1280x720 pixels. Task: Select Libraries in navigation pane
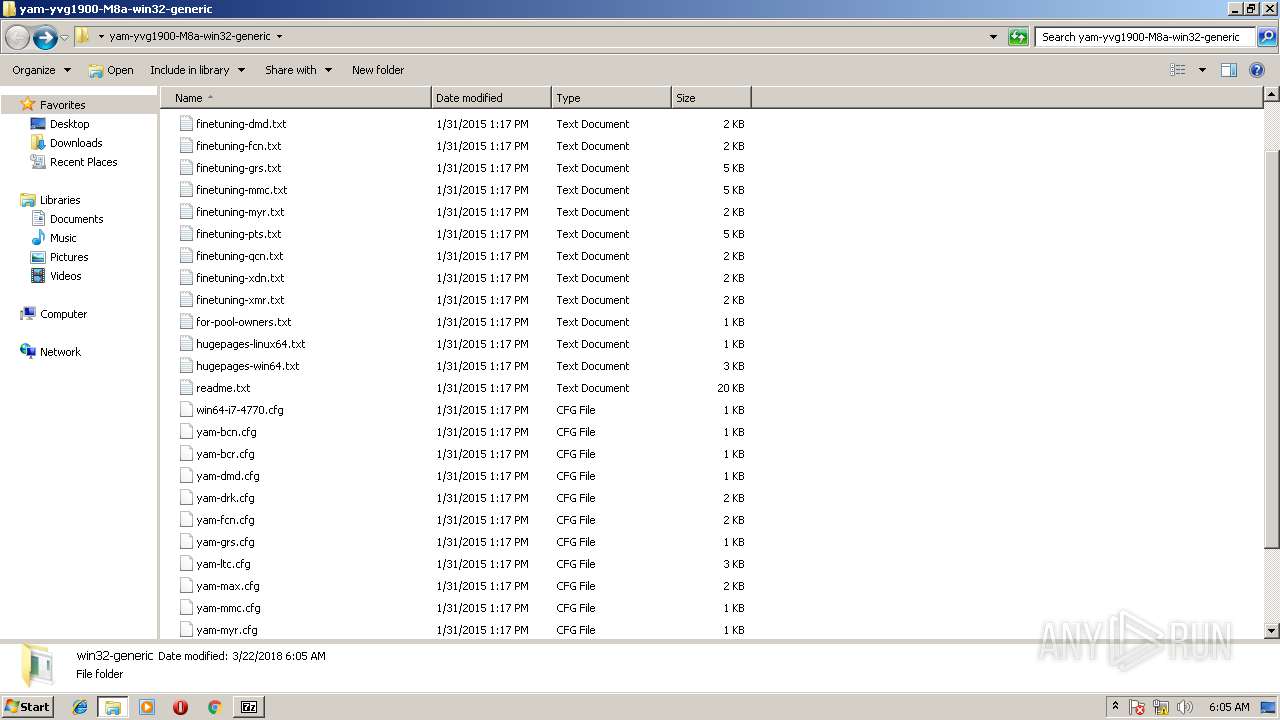pos(60,200)
